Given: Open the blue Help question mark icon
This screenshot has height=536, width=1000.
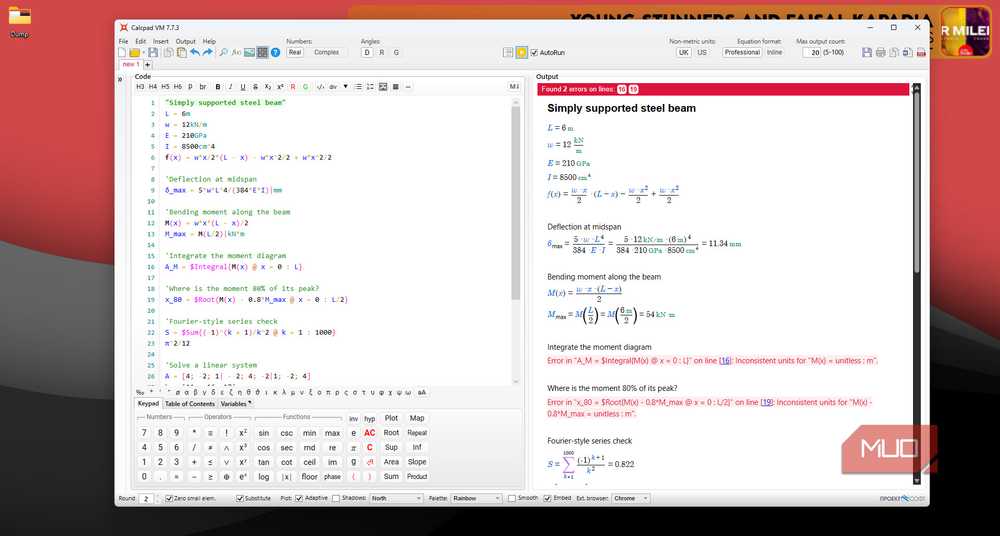Looking at the screenshot, I should pyautogui.click(x=276, y=52).
